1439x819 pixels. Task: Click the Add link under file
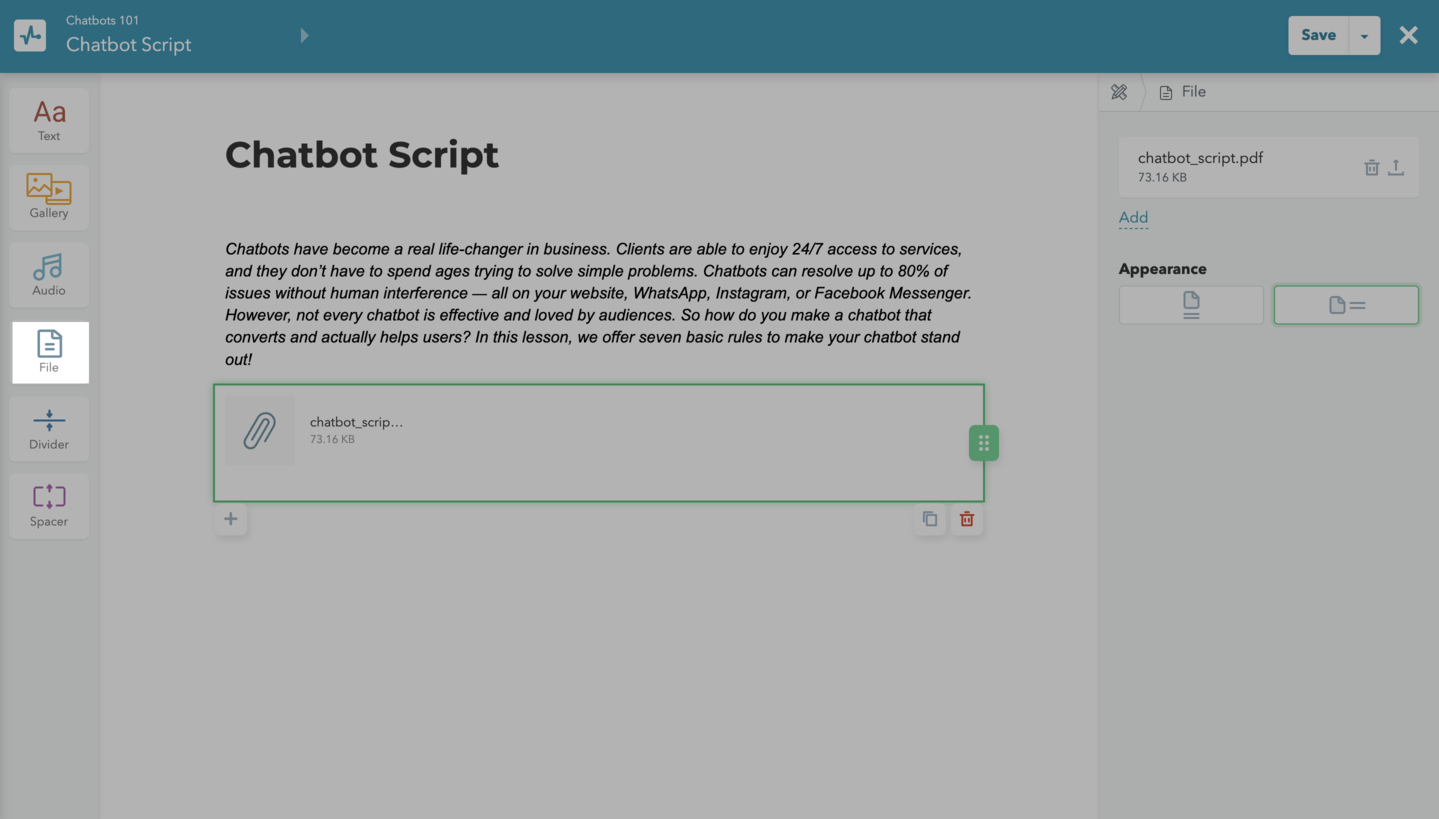(x=1133, y=218)
